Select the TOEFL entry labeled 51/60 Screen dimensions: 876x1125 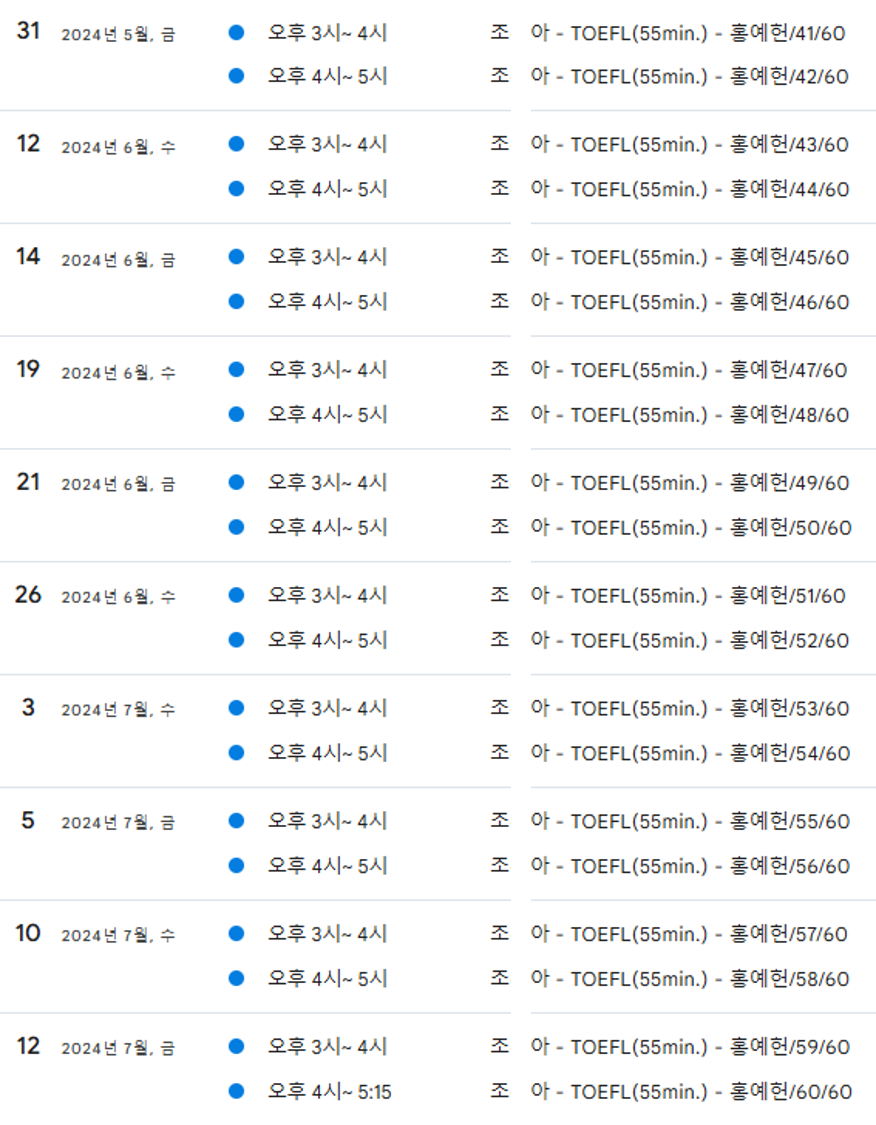click(668, 595)
